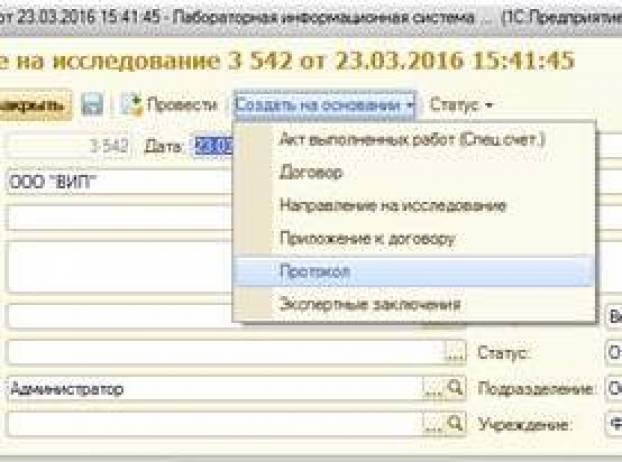622x462 pixels.
Task: Expand the Создать на основании dropdown
Action: 325,104
